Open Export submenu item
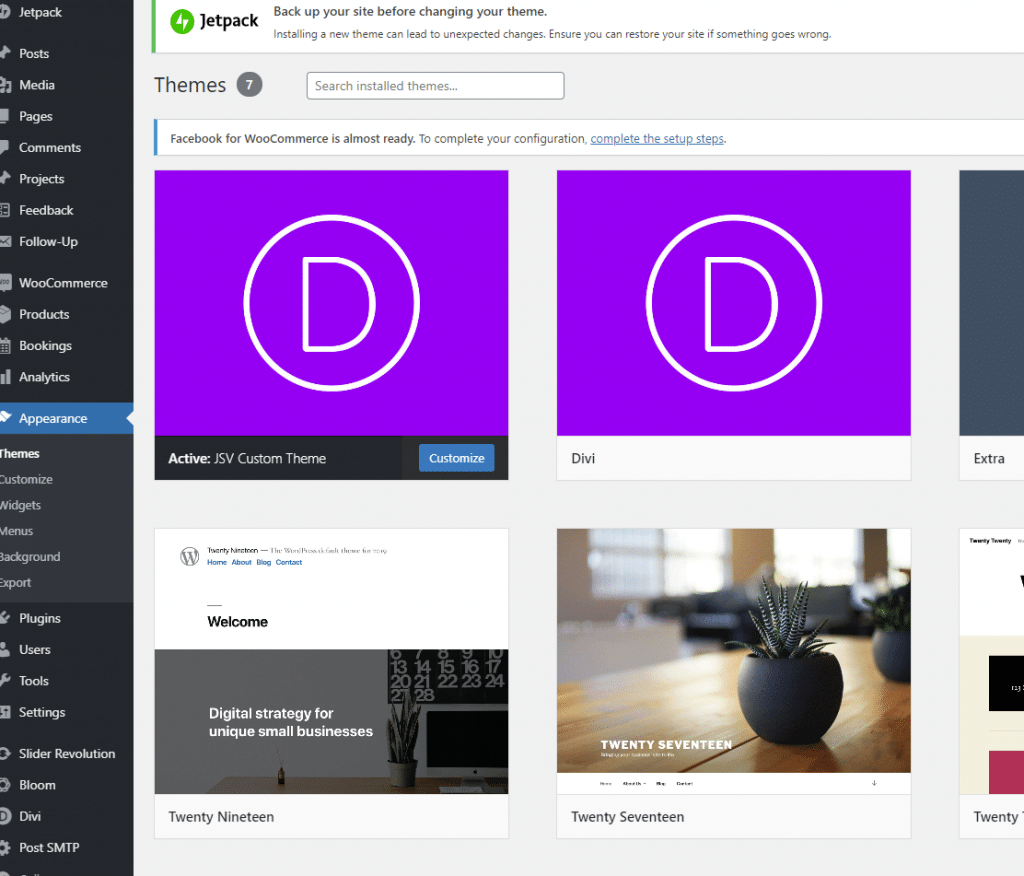Screen dimensions: 1024x876 [16, 583]
